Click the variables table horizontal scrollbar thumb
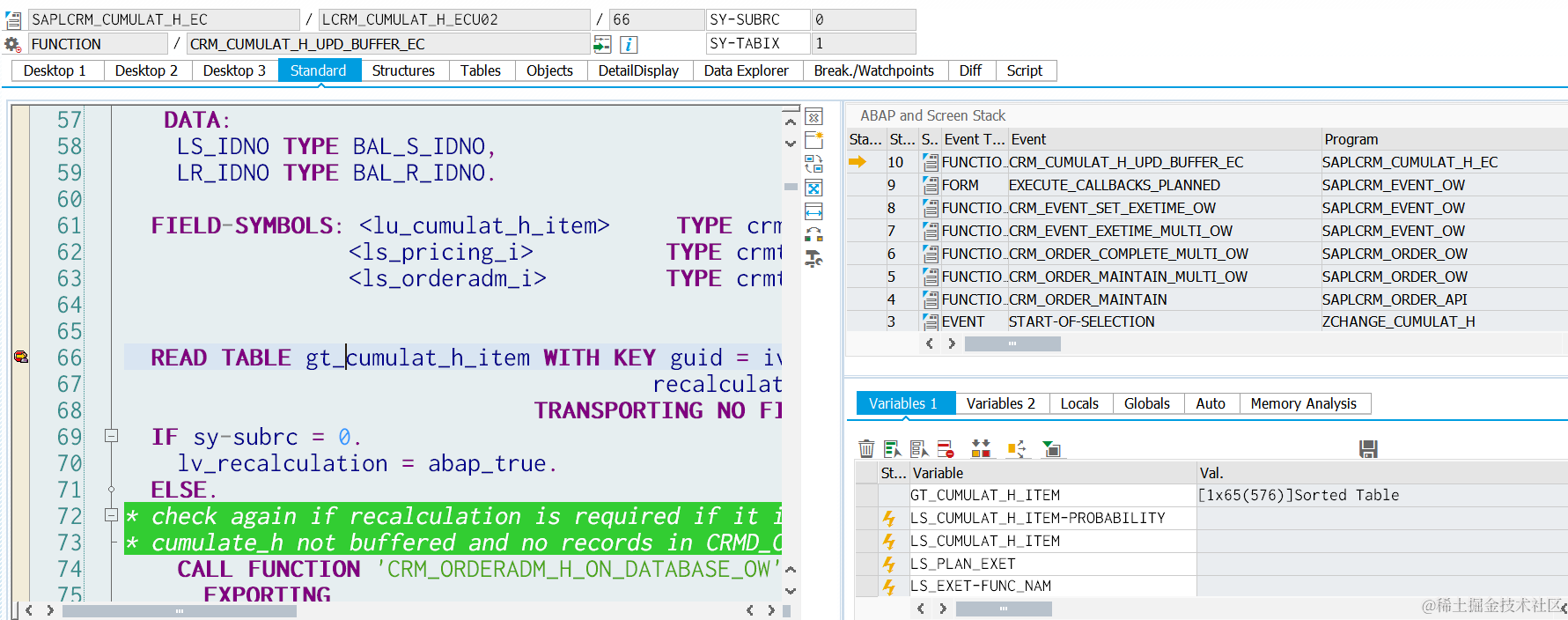This screenshot has width=1568, height=620. click(x=1004, y=609)
